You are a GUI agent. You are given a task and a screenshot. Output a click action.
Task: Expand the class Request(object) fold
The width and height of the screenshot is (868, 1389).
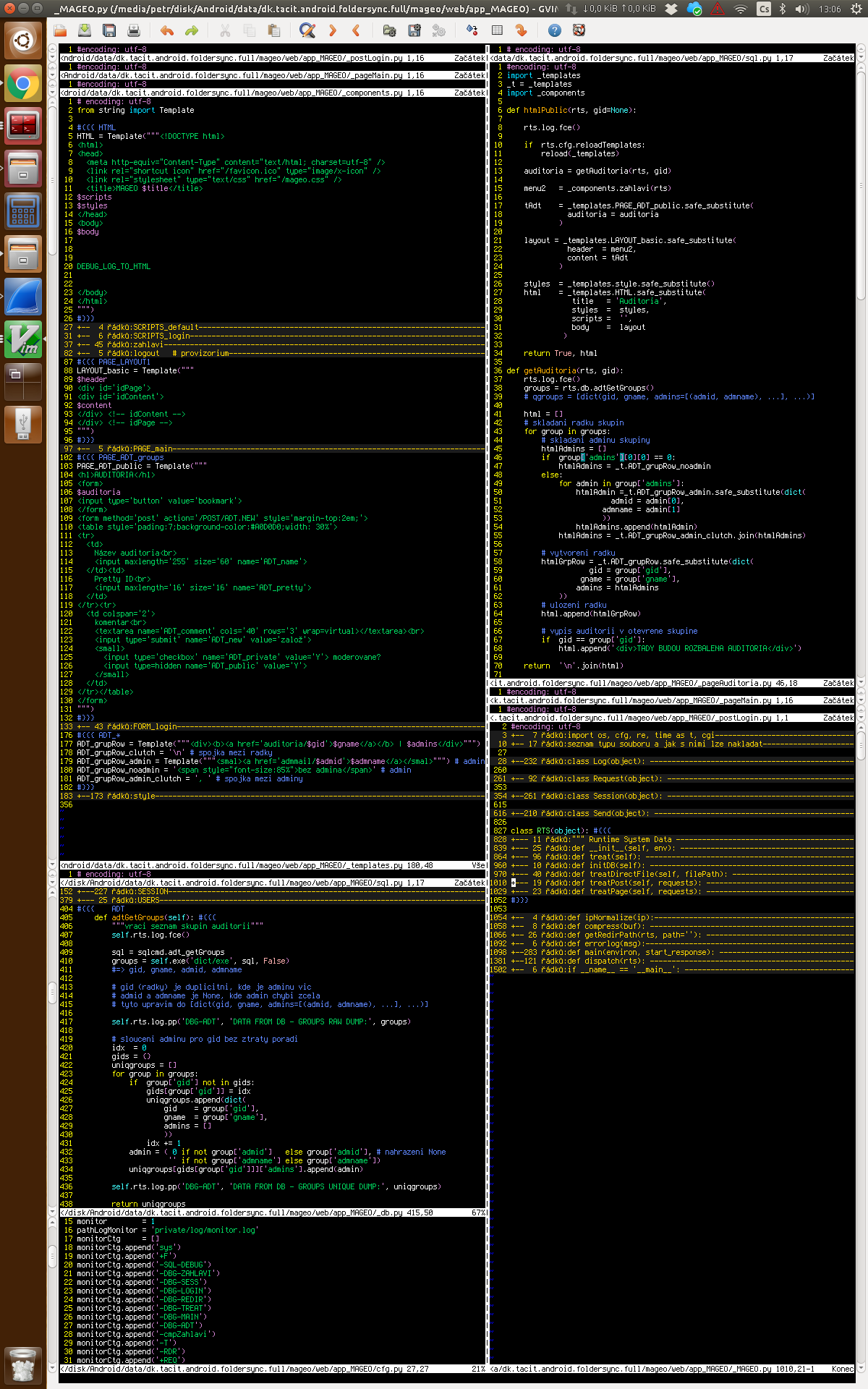tap(673, 778)
